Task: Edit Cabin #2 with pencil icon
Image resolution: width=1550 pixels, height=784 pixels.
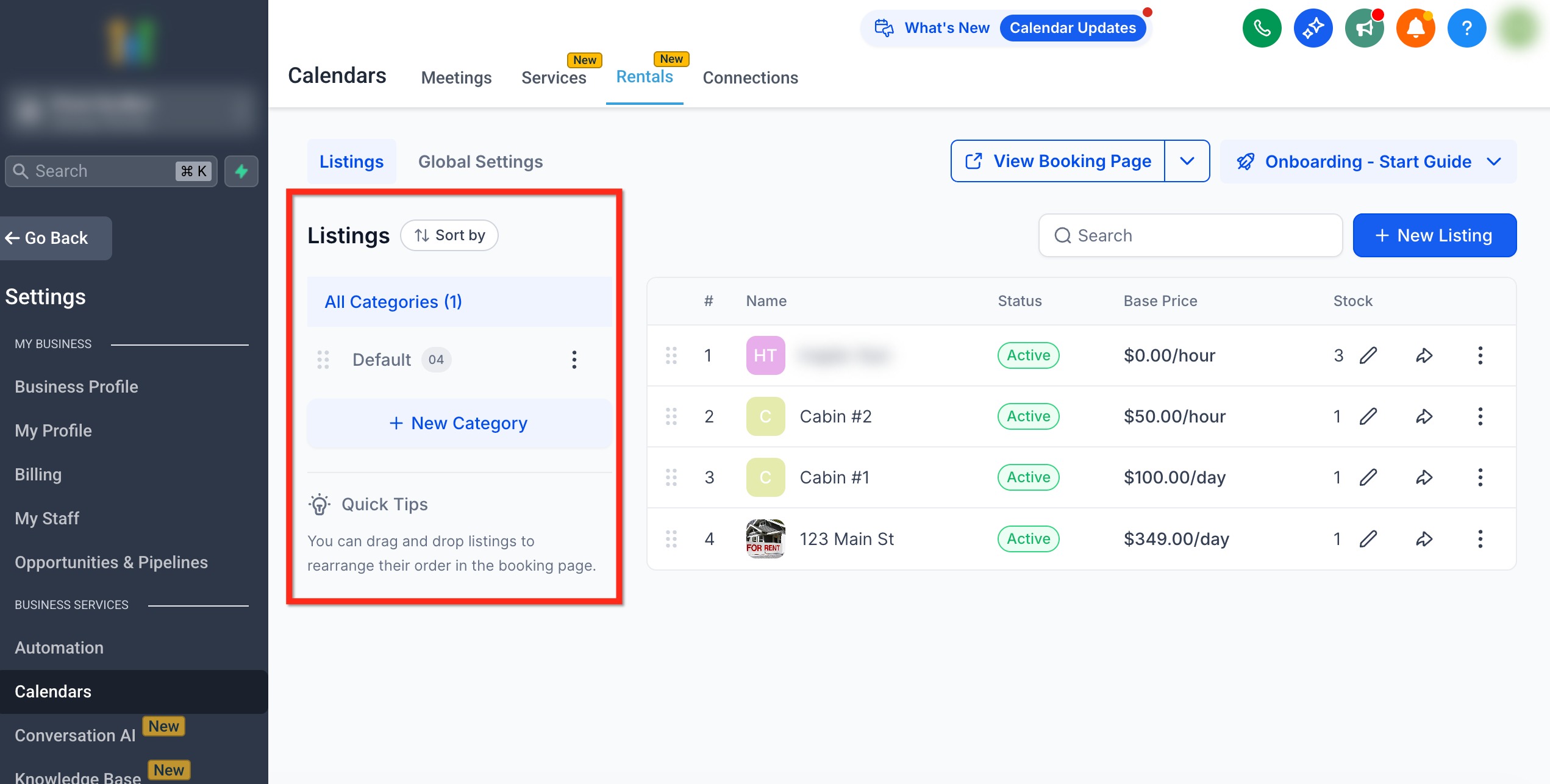Action: tap(1368, 416)
